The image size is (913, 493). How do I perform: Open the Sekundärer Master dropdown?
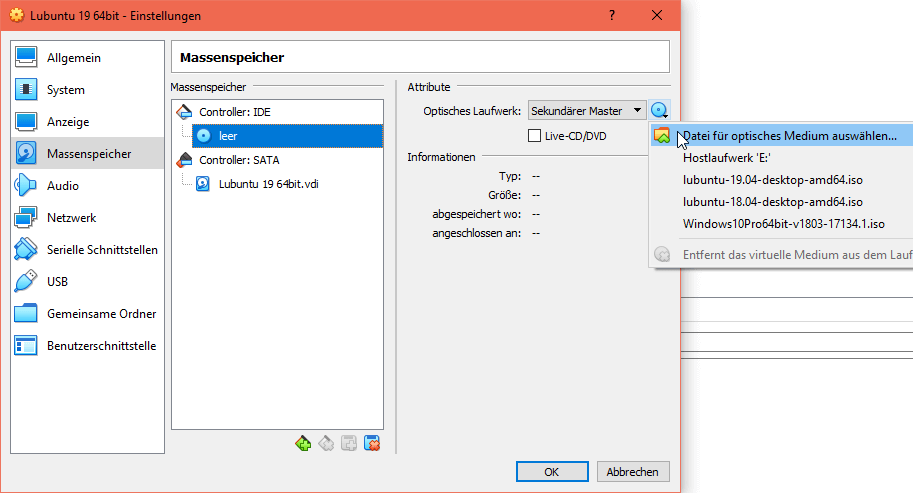pyautogui.click(x=587, y=111)
